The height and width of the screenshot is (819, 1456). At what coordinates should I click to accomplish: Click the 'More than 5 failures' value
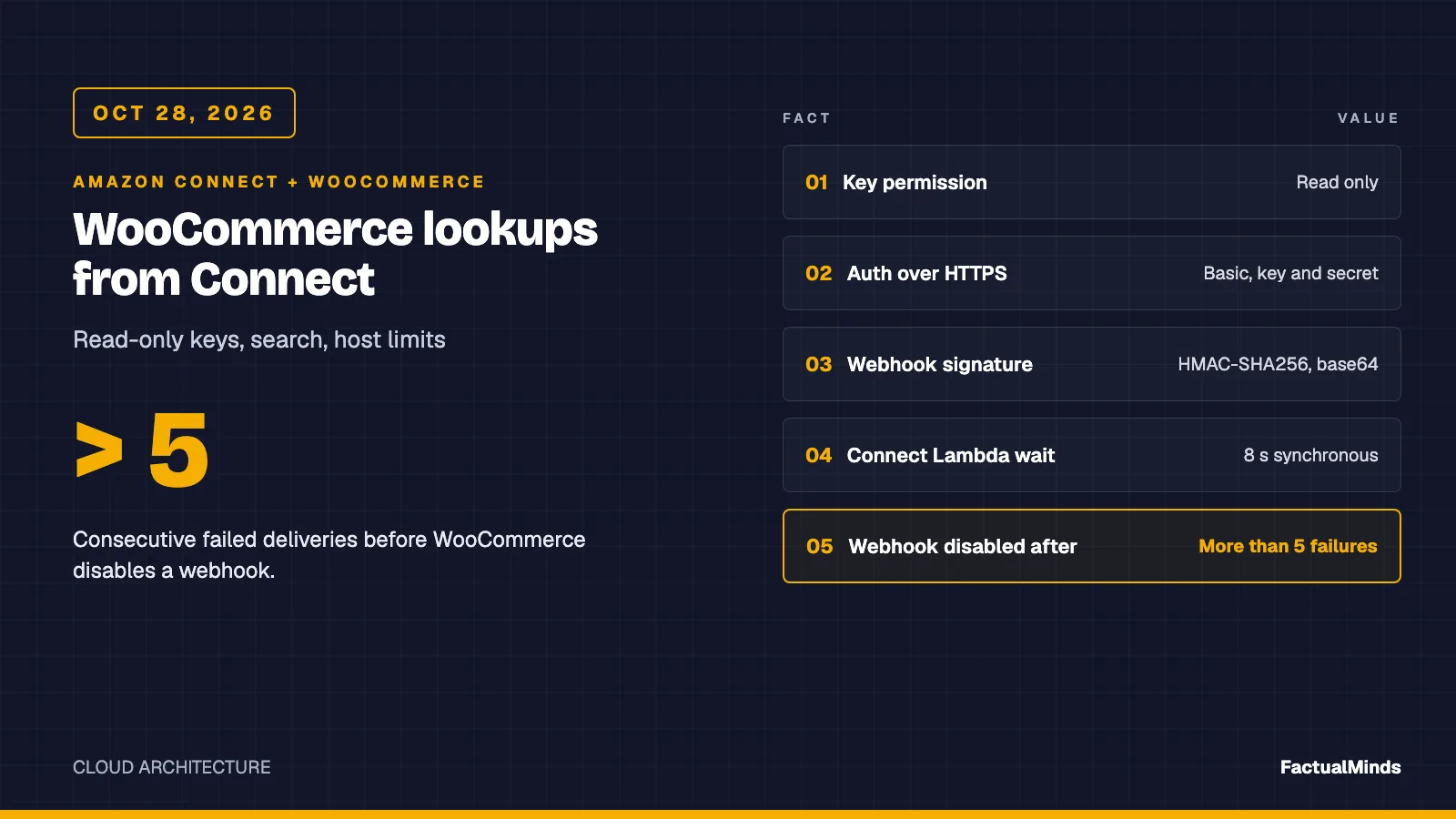(x=1288, y=546)
